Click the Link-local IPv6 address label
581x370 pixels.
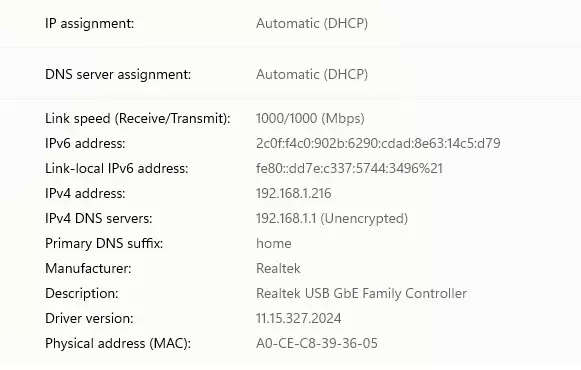116,169
